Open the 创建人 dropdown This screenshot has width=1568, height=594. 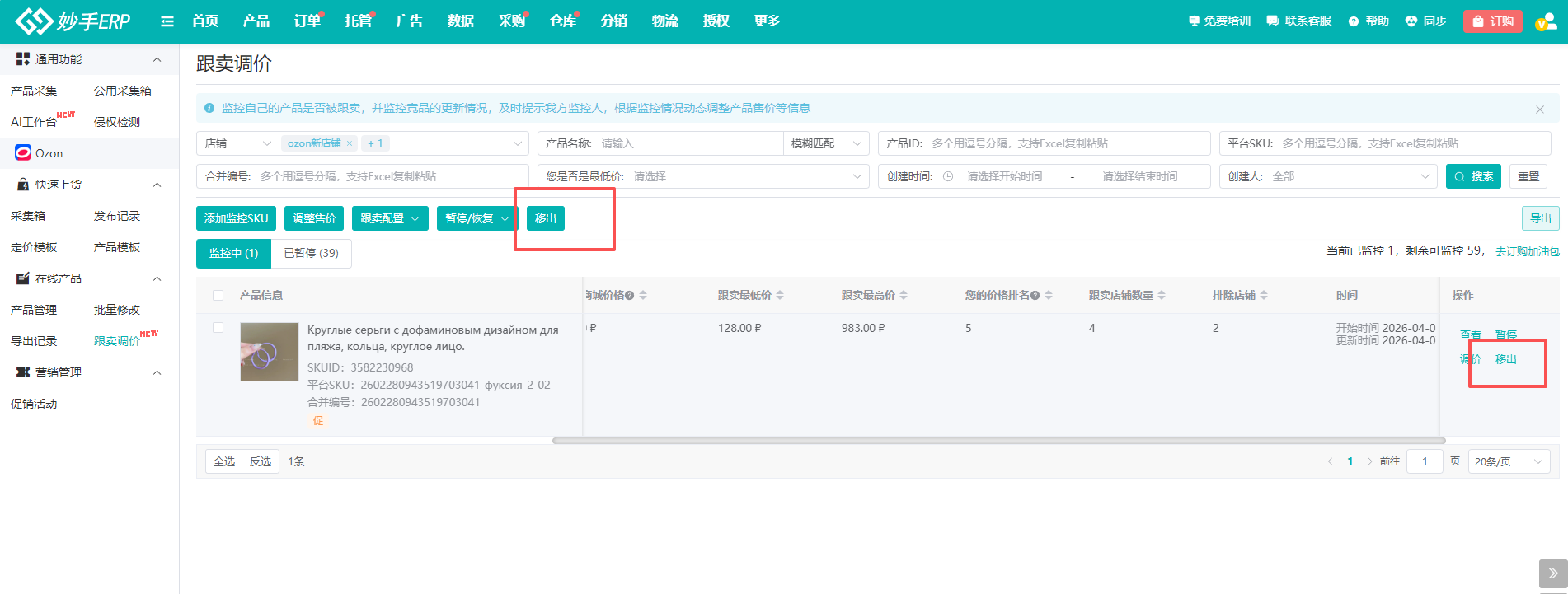1327,176
